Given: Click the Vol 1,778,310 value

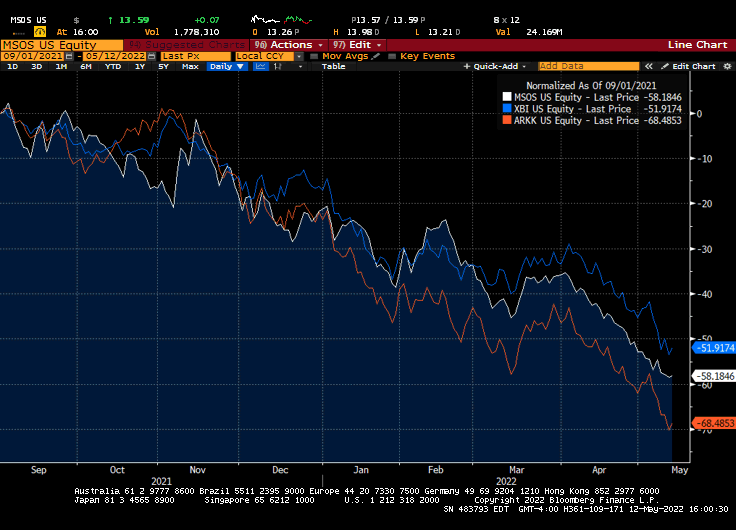Looking at the screenshot, I should (x=196, y=32).
